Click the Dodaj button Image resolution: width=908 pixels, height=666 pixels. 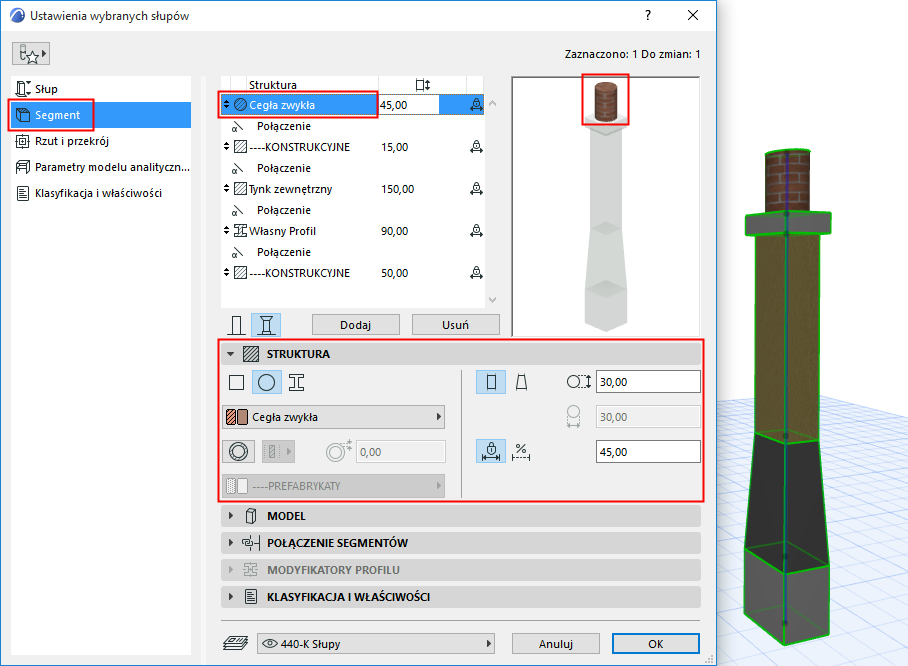point(355,324)
